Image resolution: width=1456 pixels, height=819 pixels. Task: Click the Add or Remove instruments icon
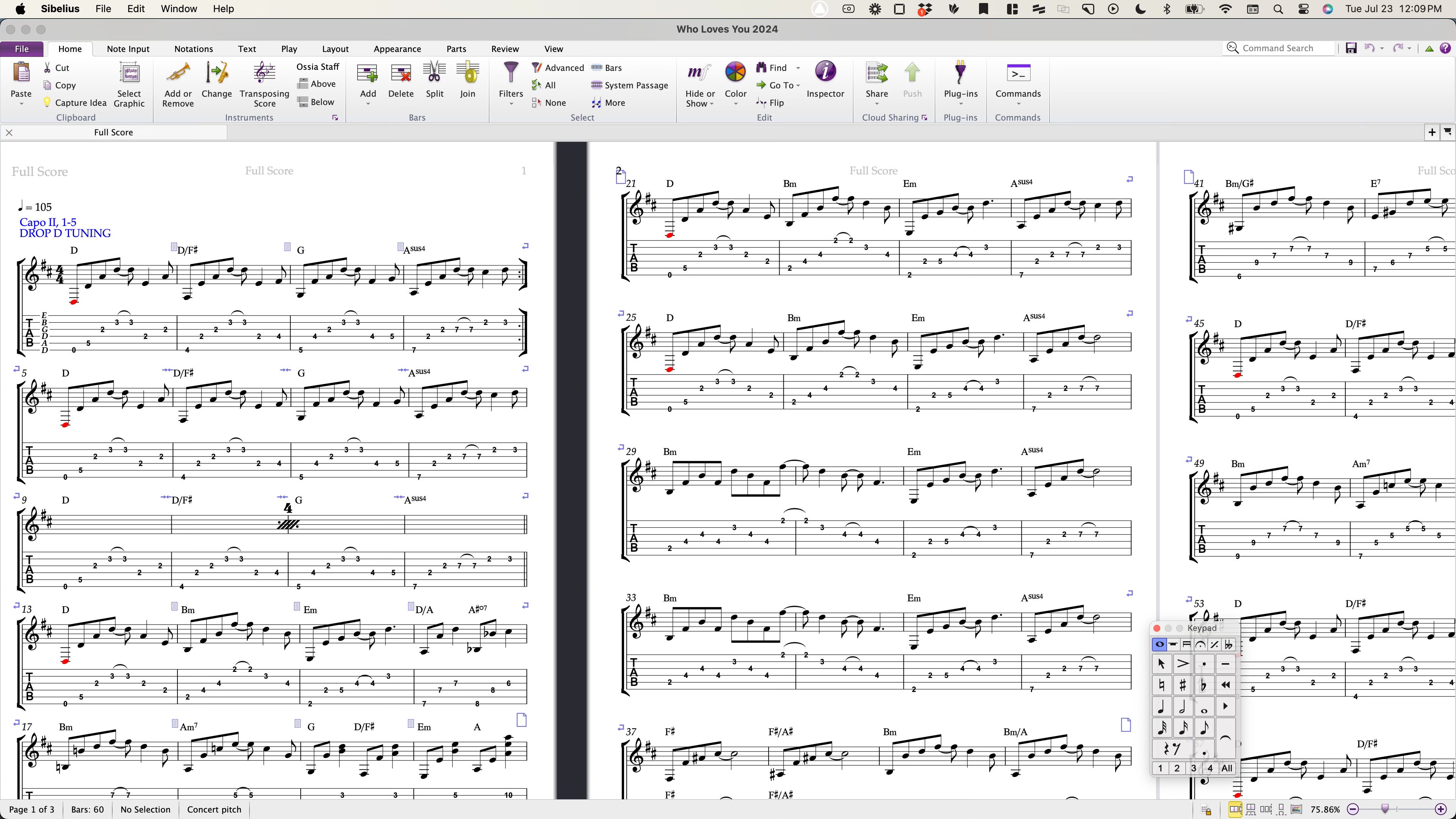[x=178, y=74]
